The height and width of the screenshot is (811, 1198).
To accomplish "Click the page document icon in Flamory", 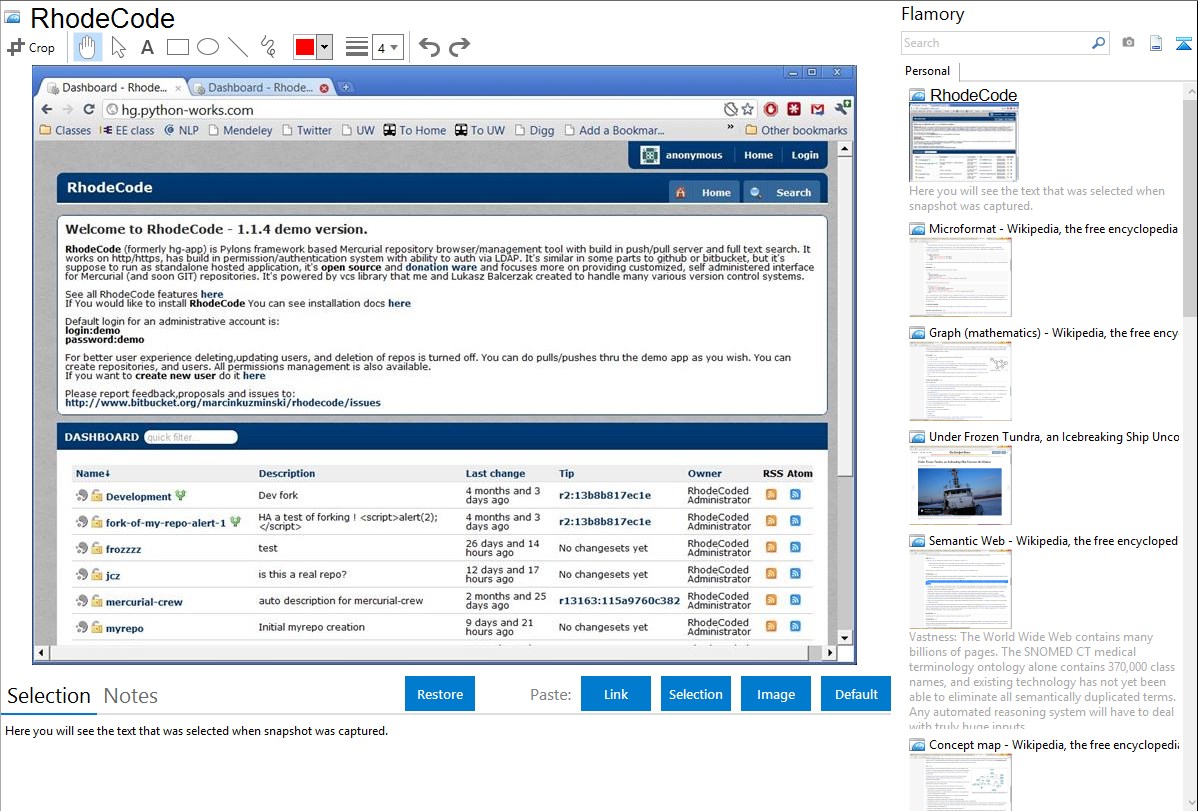I will 1156,44.
